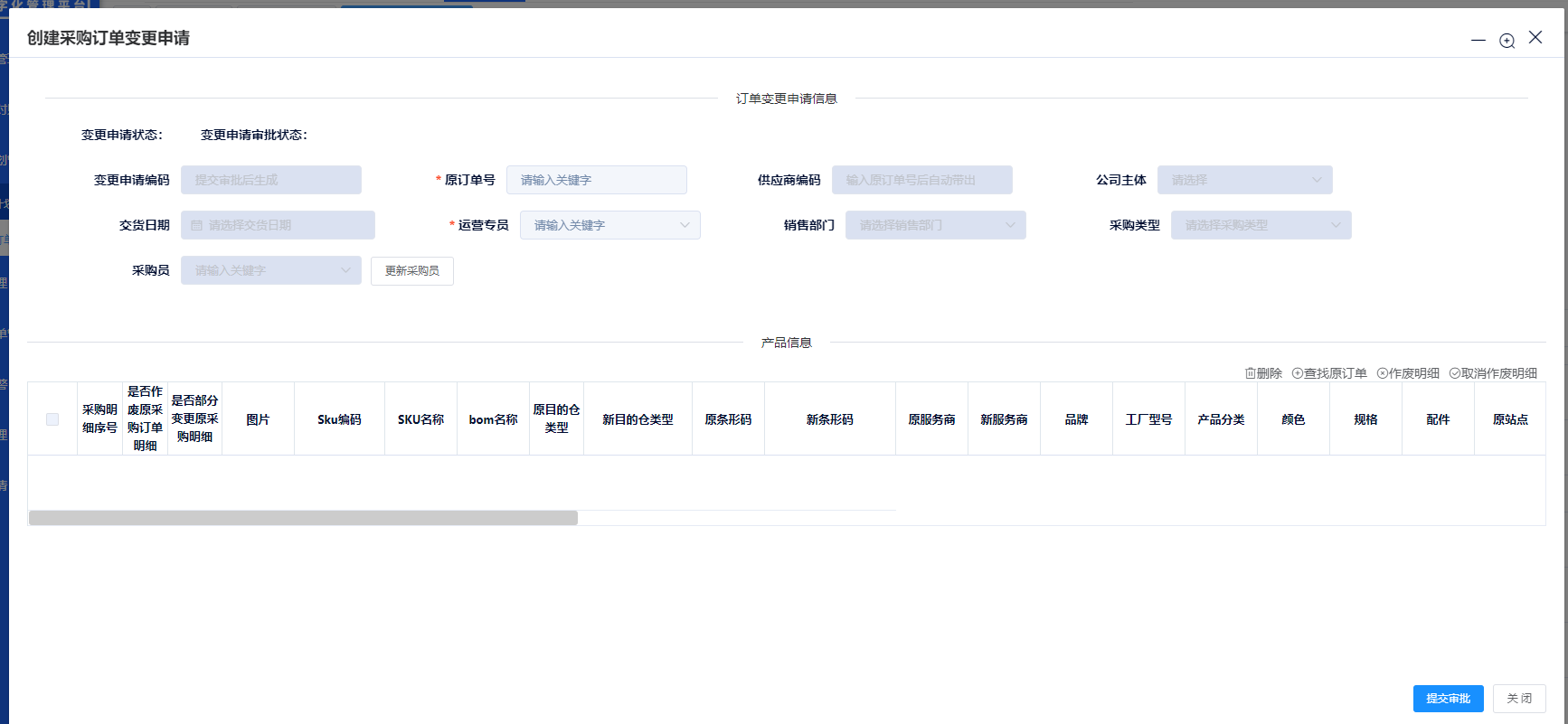Click the 是否作废原采购订单明细 column header
This screenshot has height=724, width=1568.
pos(145,419)
